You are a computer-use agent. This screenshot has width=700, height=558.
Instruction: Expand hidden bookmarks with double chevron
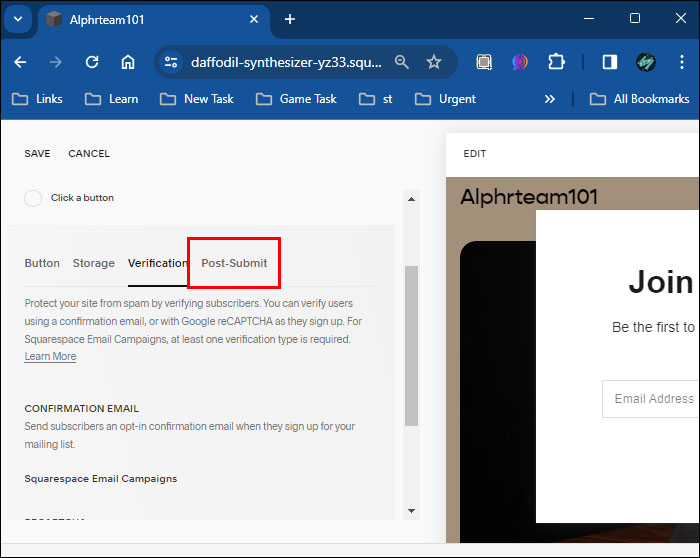click(x=549, y=99)
